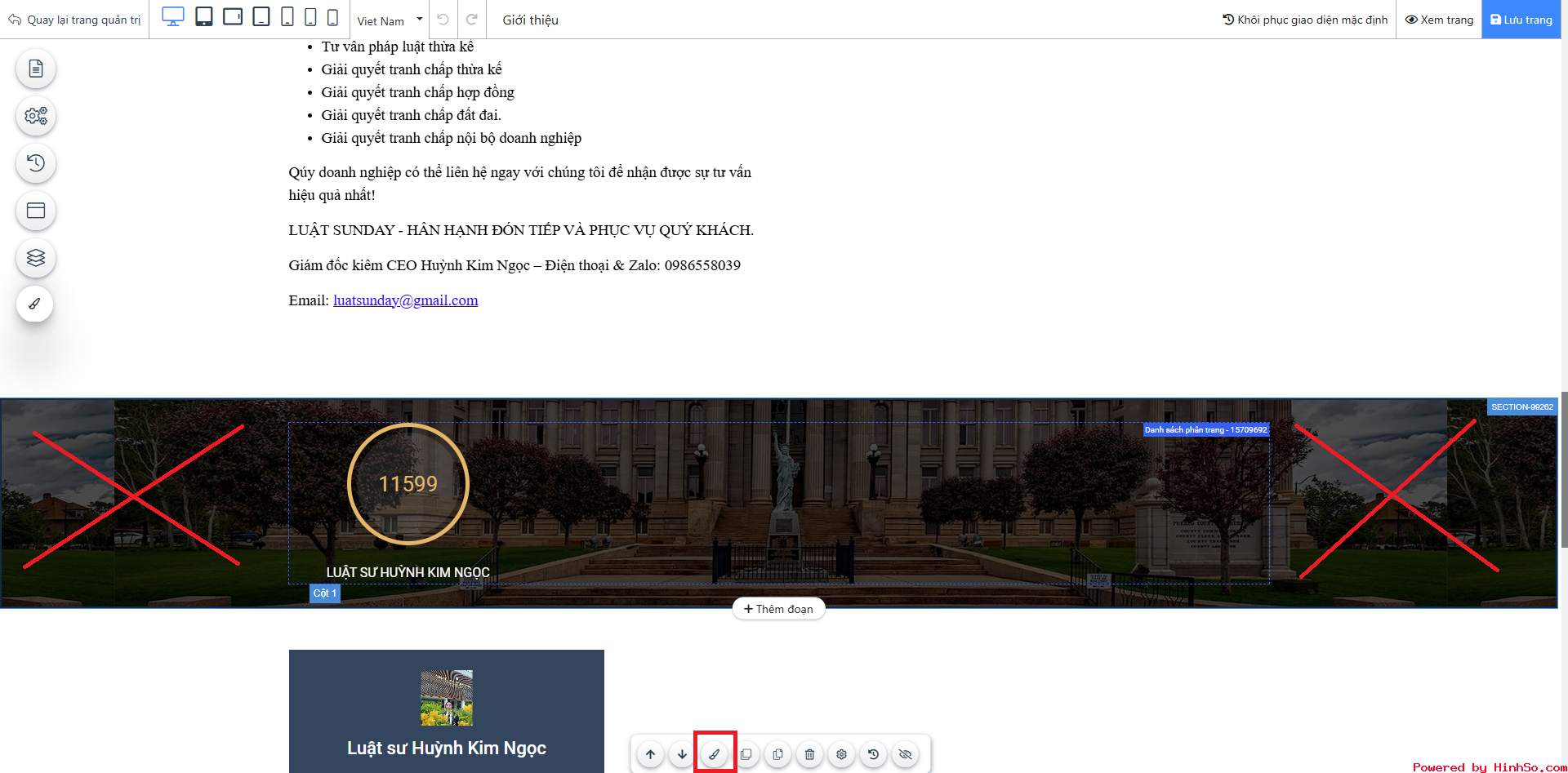The width and height of the screenshot is (1568, 773).
Task: Delete the element with the trash icon
Action: click(809, 754)
